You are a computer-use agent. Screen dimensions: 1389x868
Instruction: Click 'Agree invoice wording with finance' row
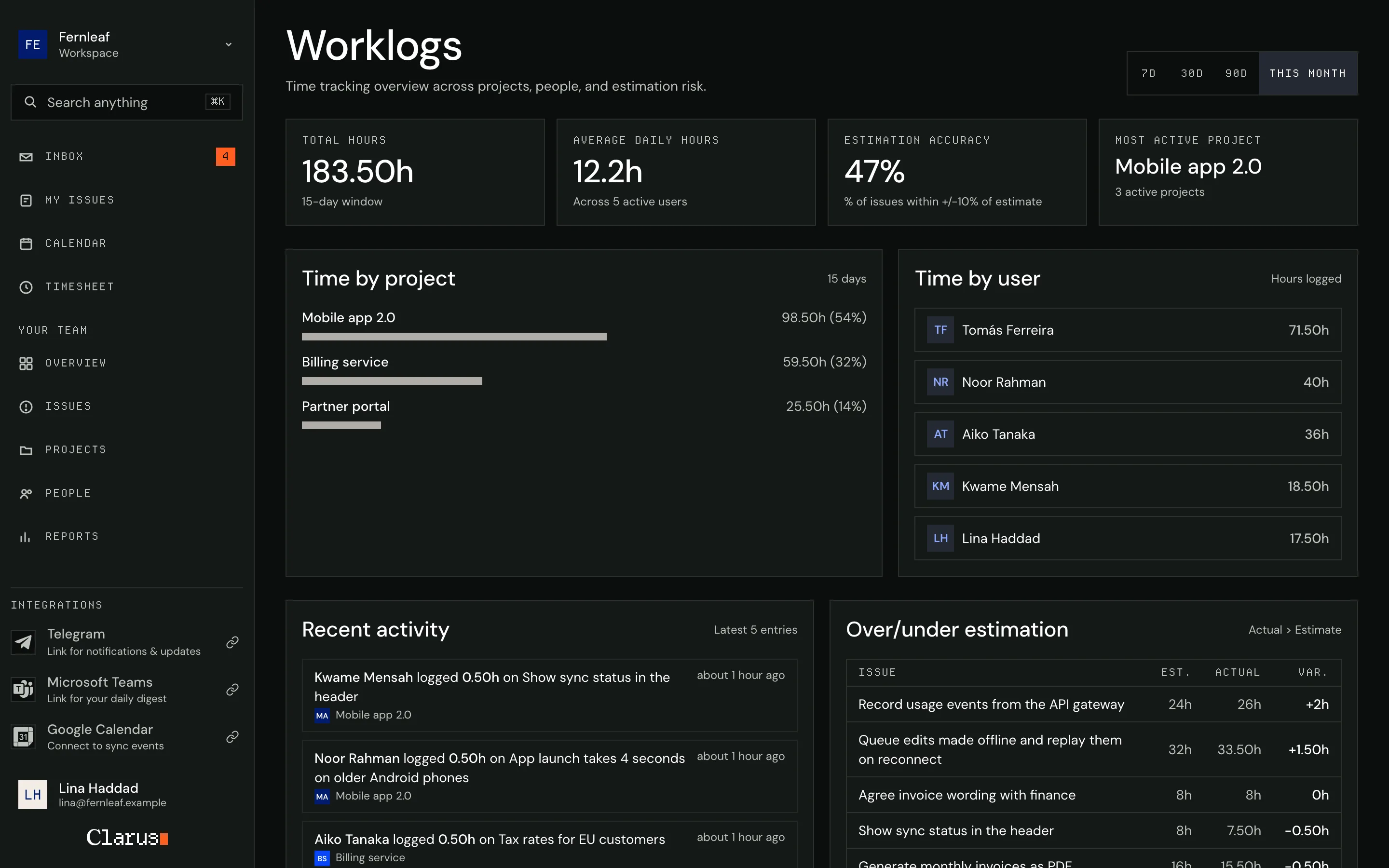pyautogui.click(x=1093, y=795)
